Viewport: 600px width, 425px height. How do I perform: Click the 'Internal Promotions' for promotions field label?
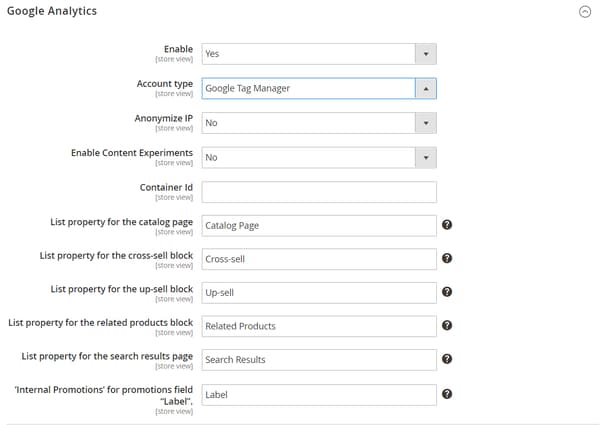pos(104,396)
